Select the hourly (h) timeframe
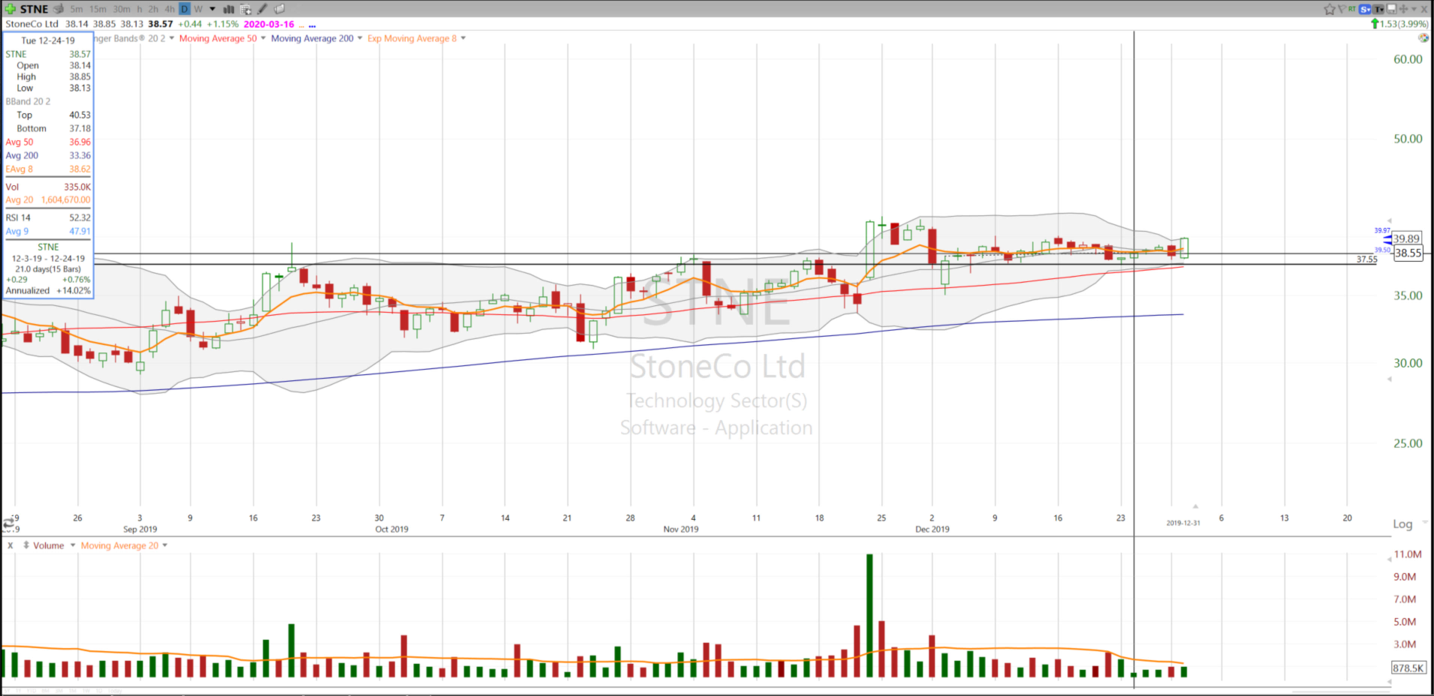The image size is (1434, 696). (140, 9)
